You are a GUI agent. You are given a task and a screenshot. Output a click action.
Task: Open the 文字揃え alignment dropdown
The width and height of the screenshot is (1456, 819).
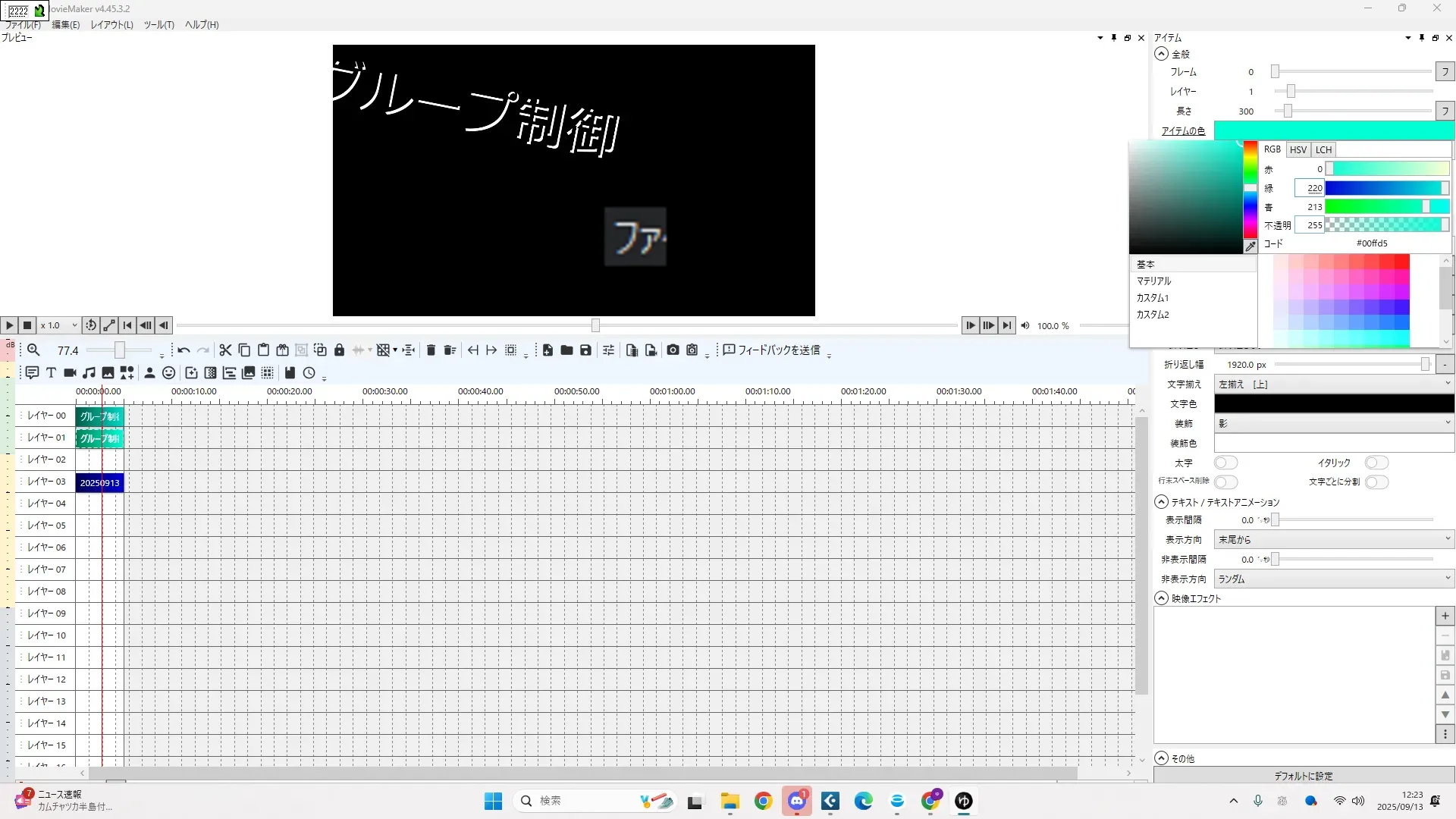1334,384
